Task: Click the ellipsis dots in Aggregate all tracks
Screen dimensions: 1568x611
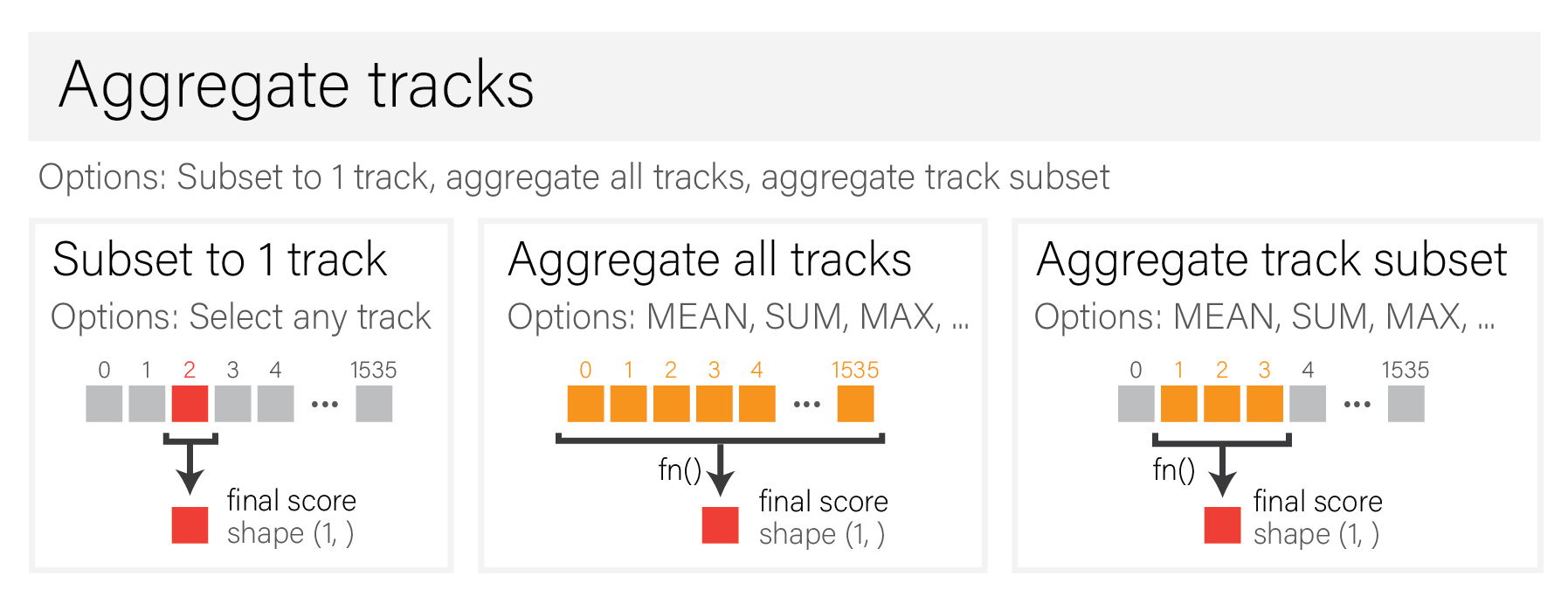Action: (x=806, y=405)
